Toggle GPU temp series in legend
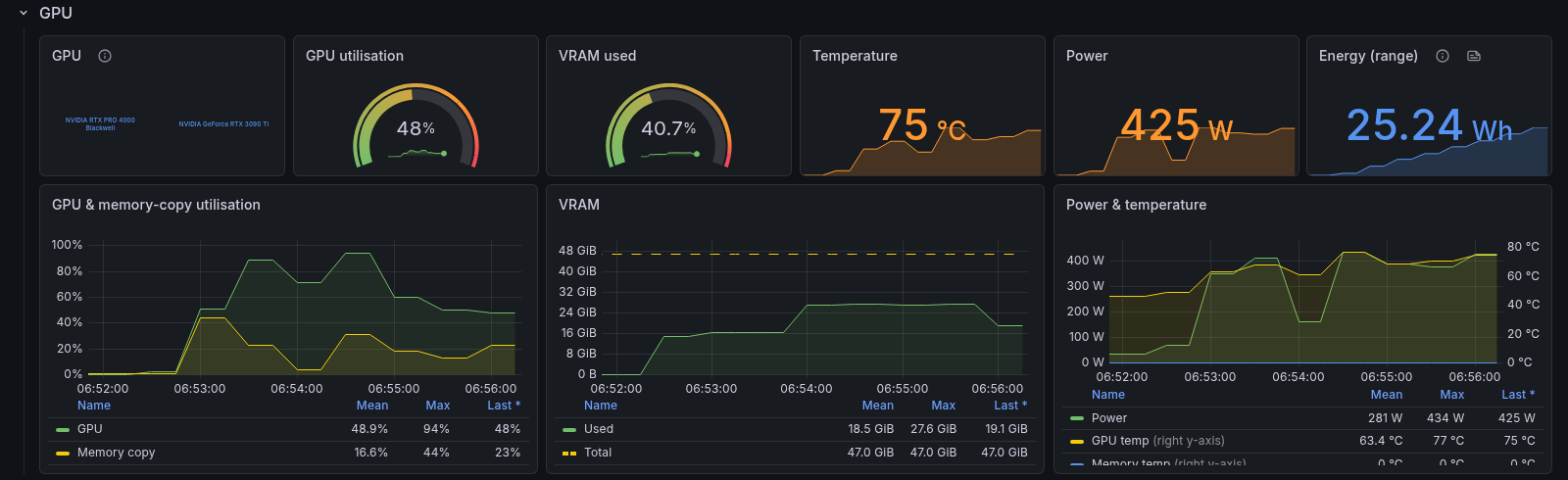Image resolution: width=1568 pixels, height=480 pixels. pos(1120,441)
